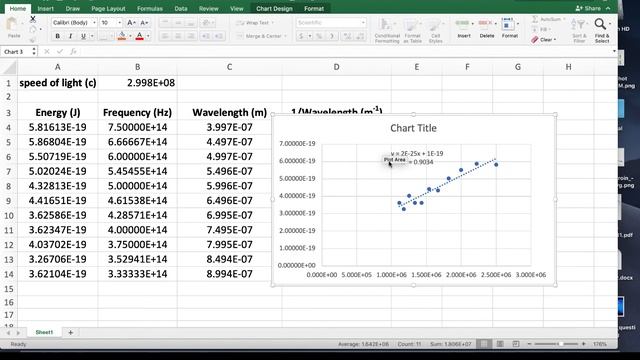
Task: Toggle Underline formatting
Action: pyautogui.click(x=83, y=36)
